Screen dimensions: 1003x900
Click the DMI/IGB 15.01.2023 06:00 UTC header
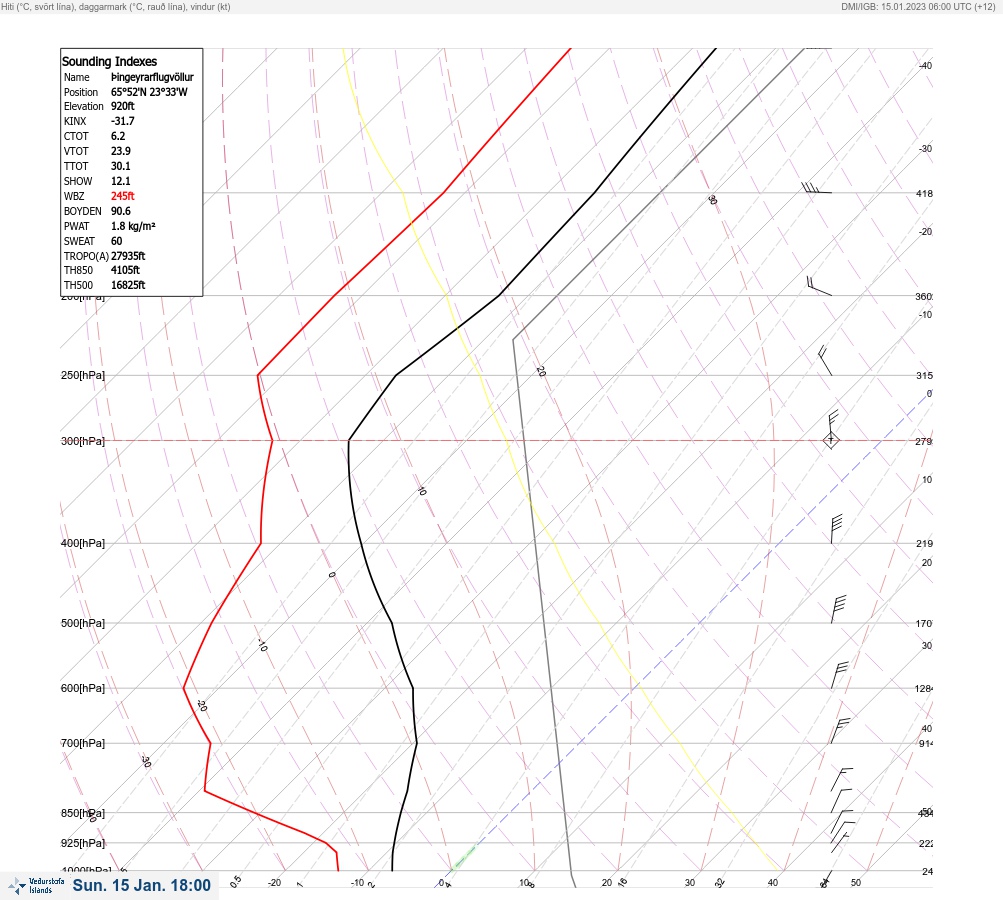pos(918,6)
